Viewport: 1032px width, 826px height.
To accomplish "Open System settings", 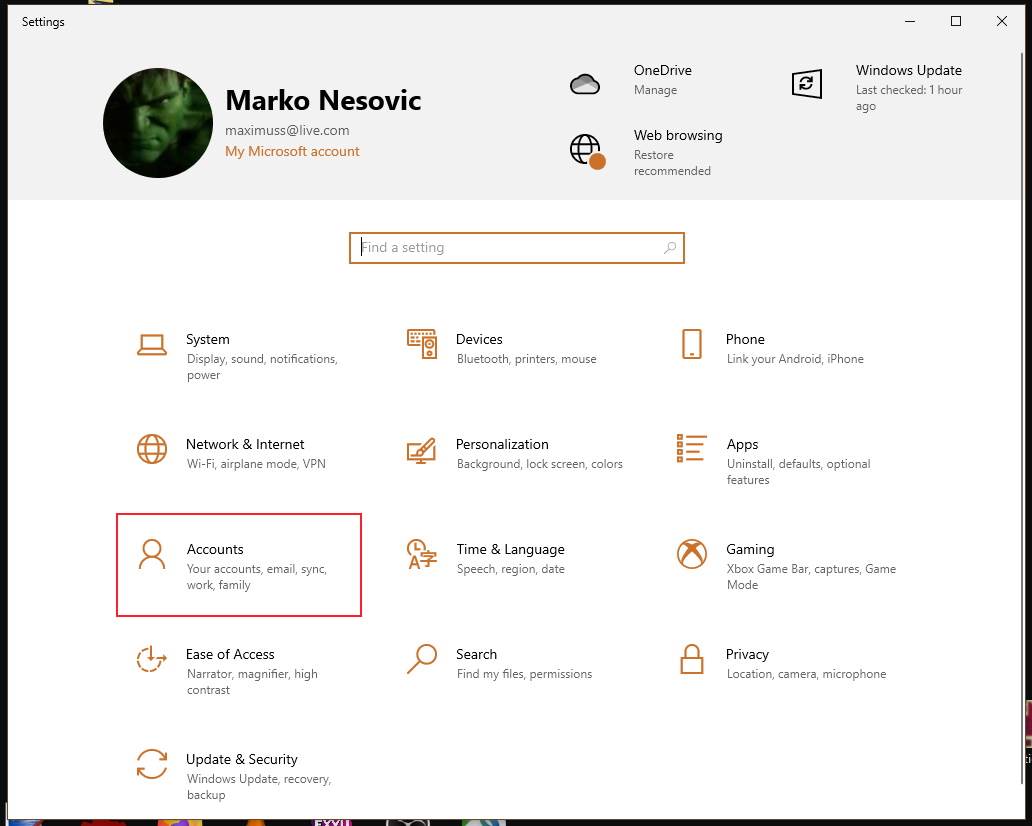I will (x=207, y=339).
